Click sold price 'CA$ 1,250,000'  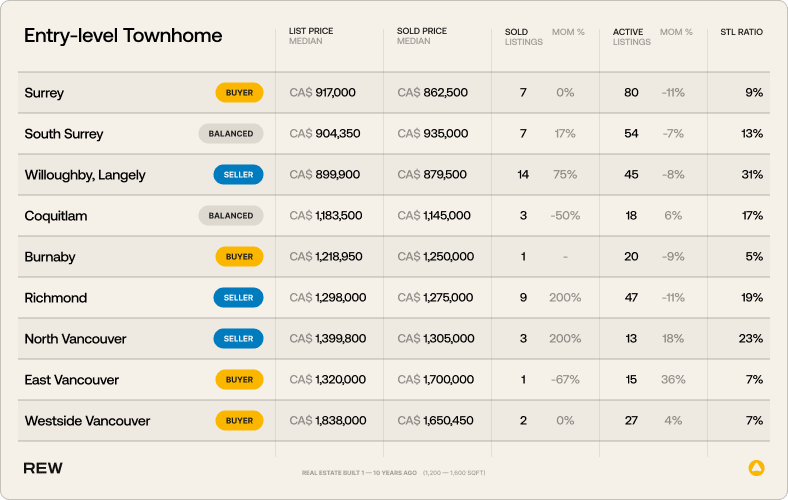[435, 256]
